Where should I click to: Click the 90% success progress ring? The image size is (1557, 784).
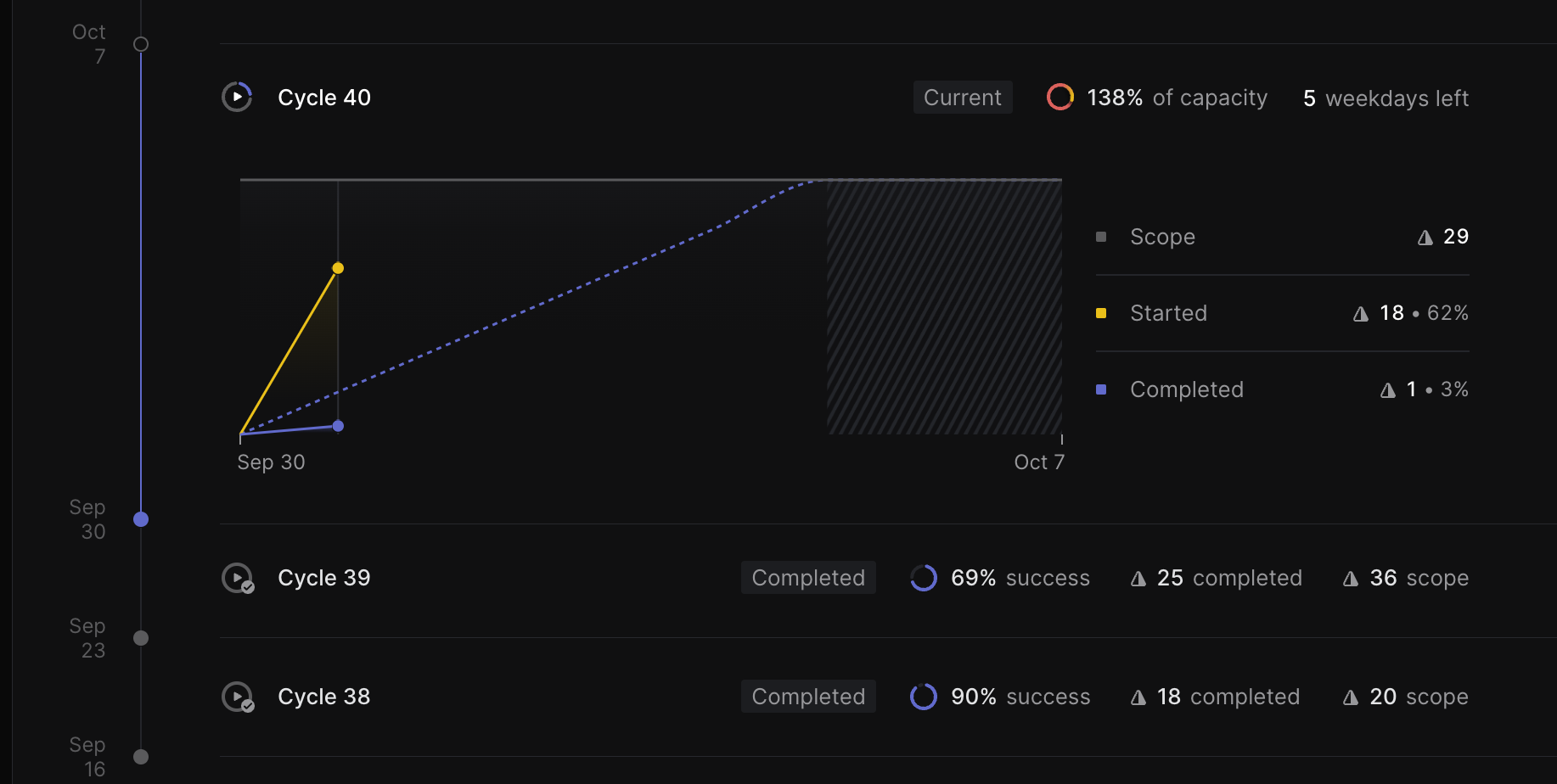pyautogui.click(x=923, y=697)
